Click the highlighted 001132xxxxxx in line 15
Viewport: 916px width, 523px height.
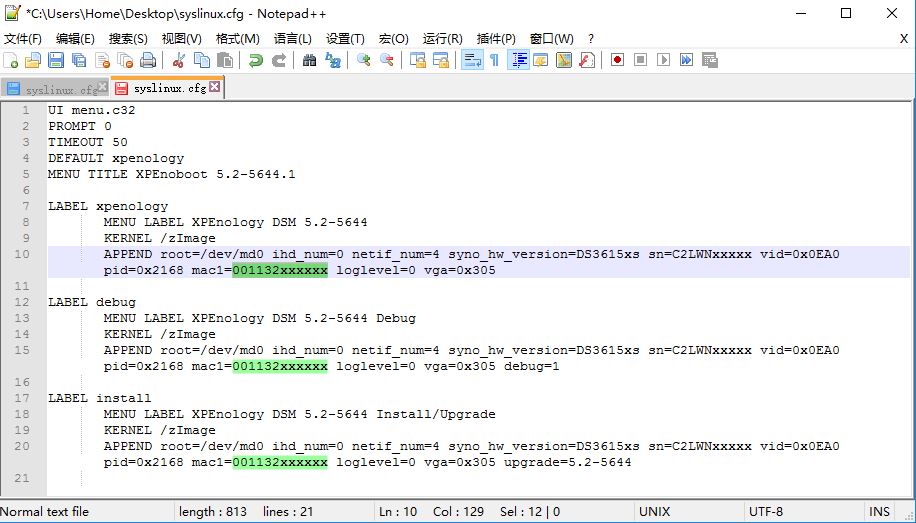pos(280,366)
